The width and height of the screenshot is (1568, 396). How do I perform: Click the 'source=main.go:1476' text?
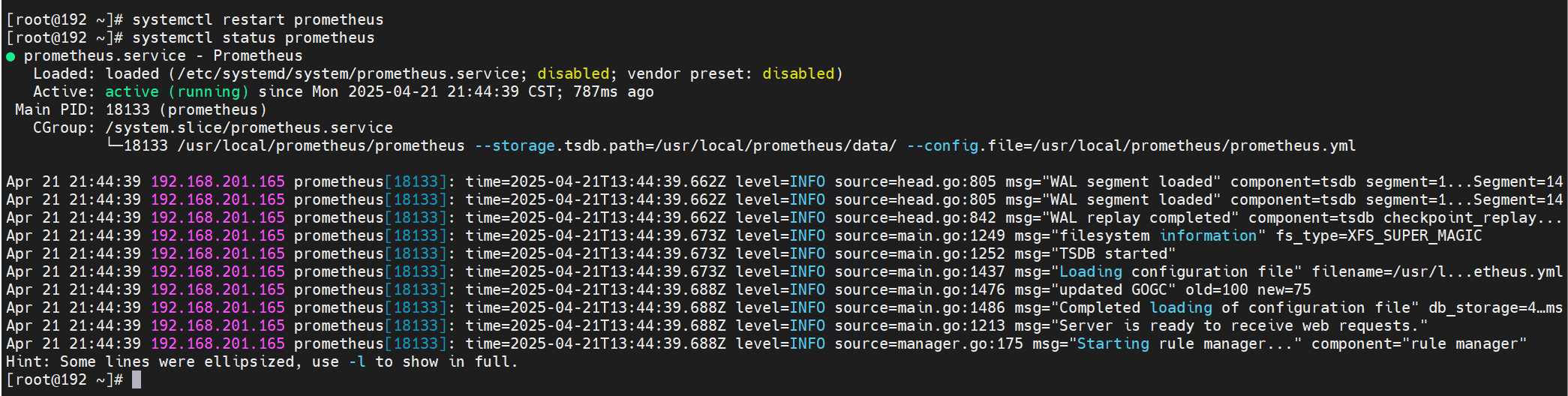[x=920, y=289]
